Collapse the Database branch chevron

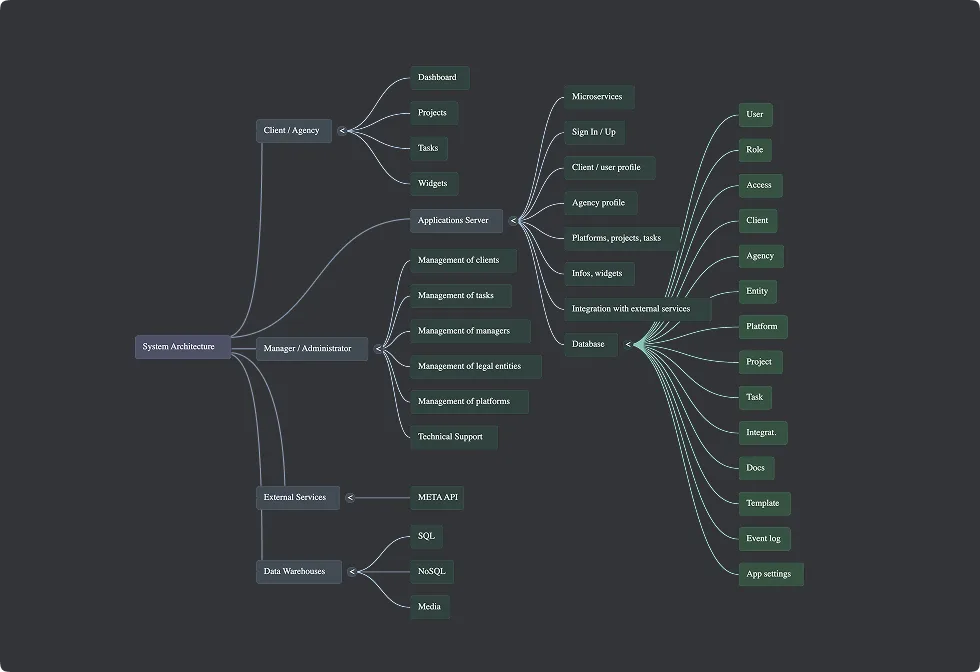(x=629, y=344)
